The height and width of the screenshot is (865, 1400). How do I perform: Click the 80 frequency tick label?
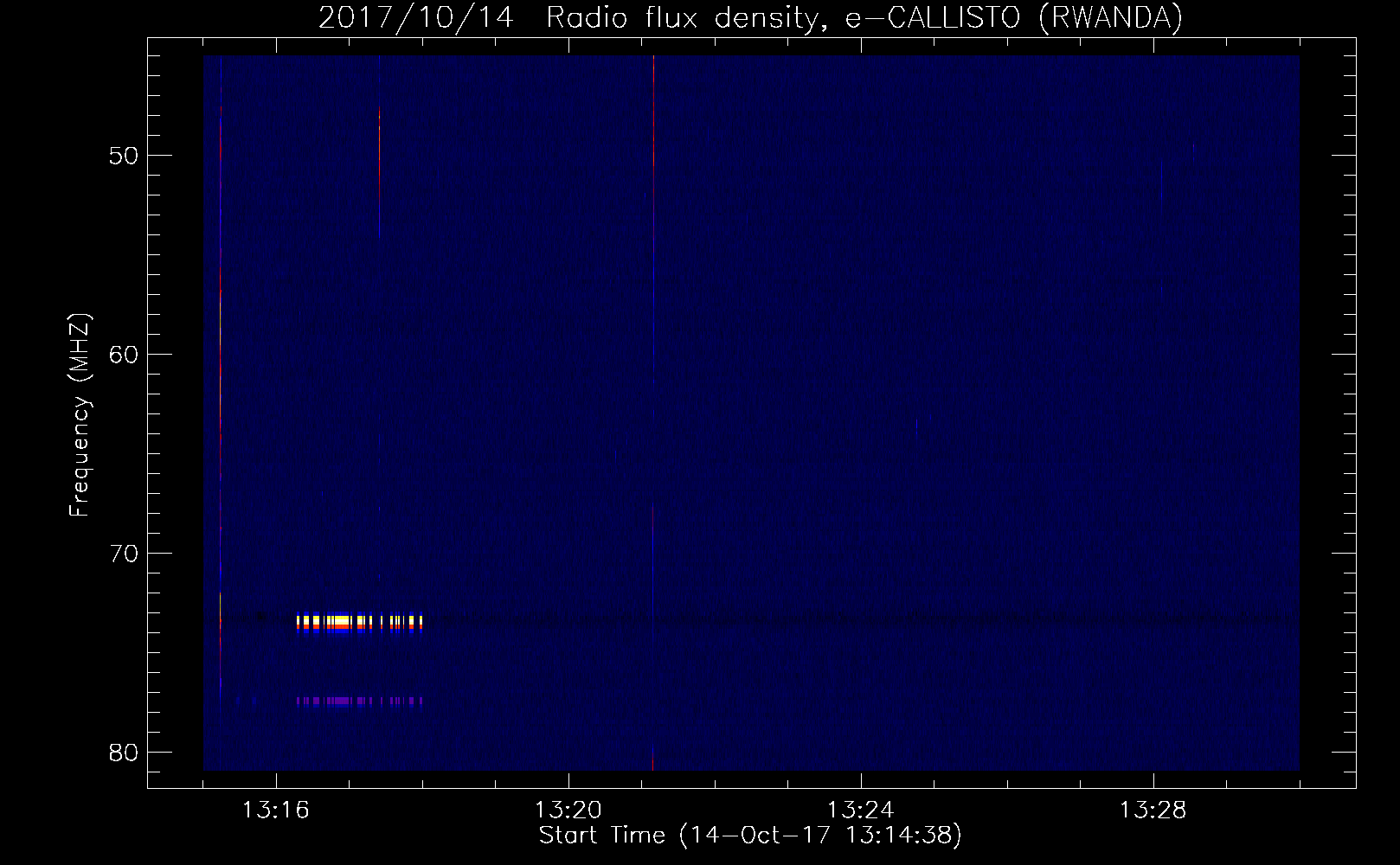click(125, 753)
